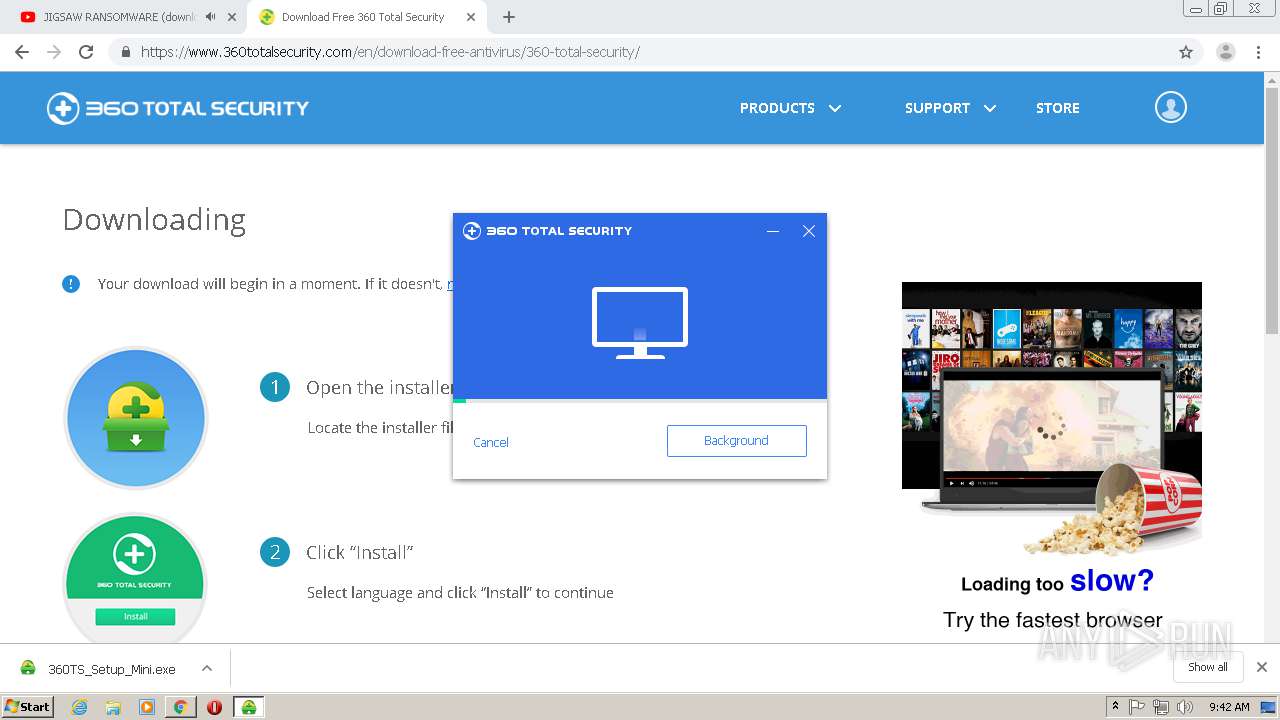Open the STORE page

[x=1057, y=108]
